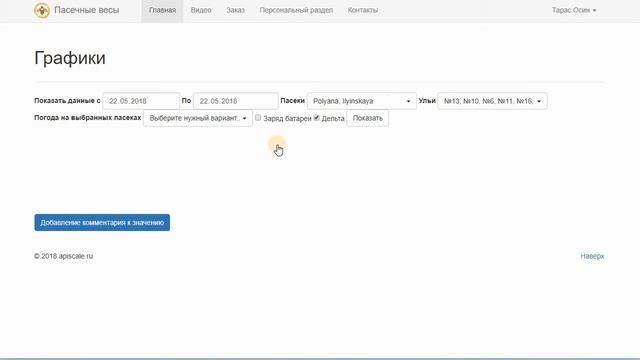This screenshot has height=360, width=640.
Task: Click the start date field after Показать данные с
Action: 141,101
